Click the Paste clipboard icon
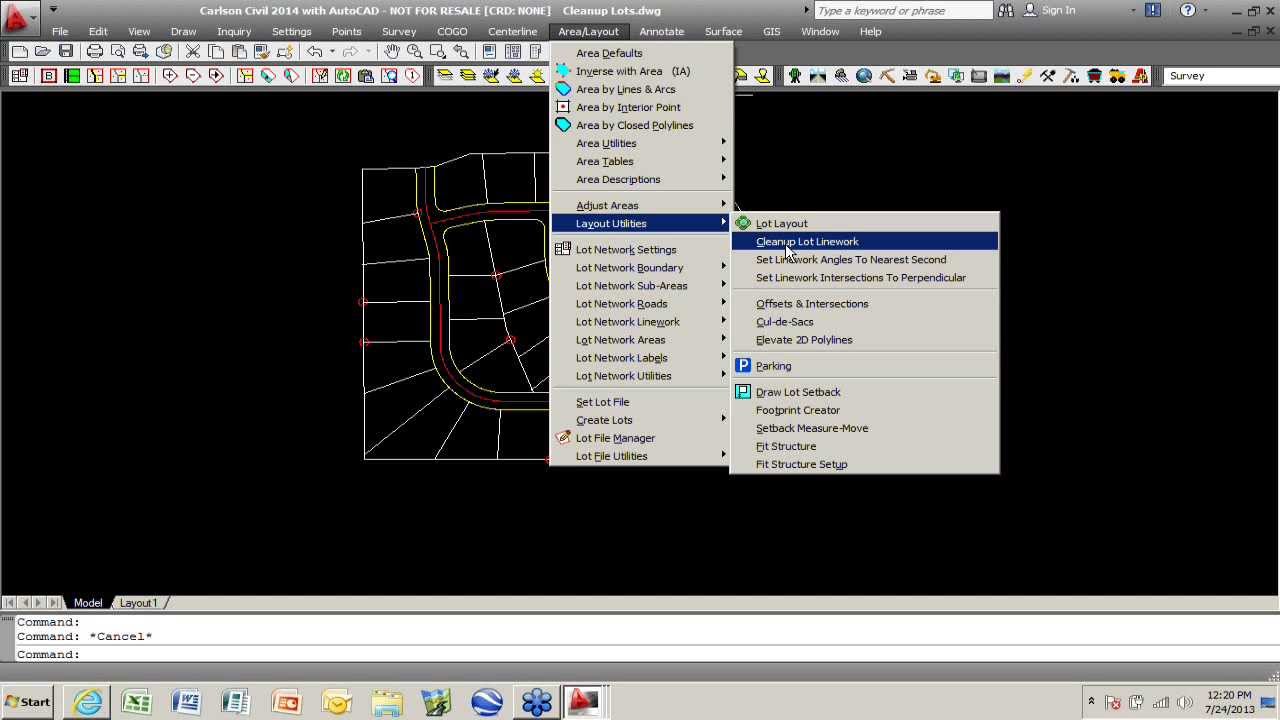This screenshot has width=1280, height=720. pos(239,51)
